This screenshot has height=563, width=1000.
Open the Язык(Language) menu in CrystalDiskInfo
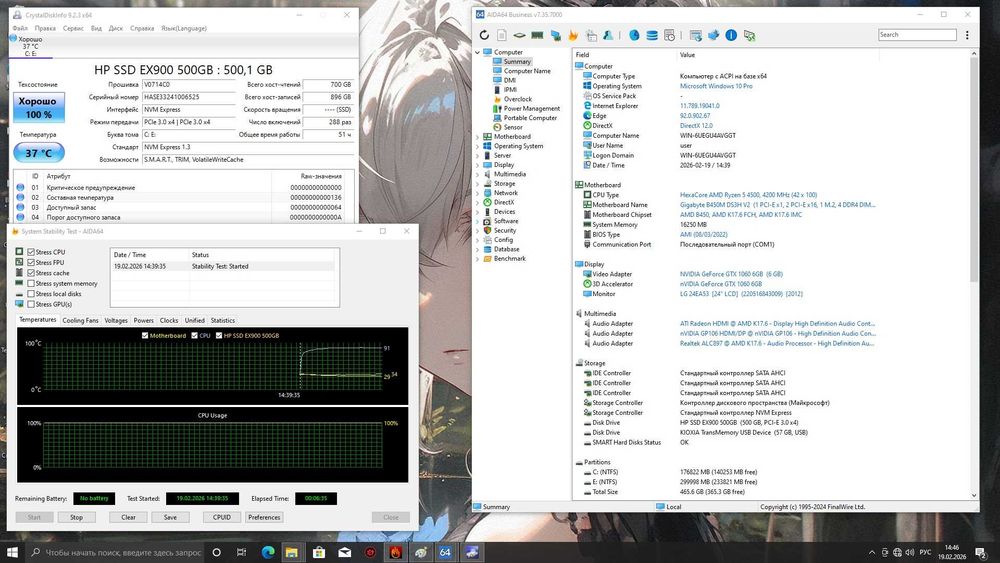[184, 28]
